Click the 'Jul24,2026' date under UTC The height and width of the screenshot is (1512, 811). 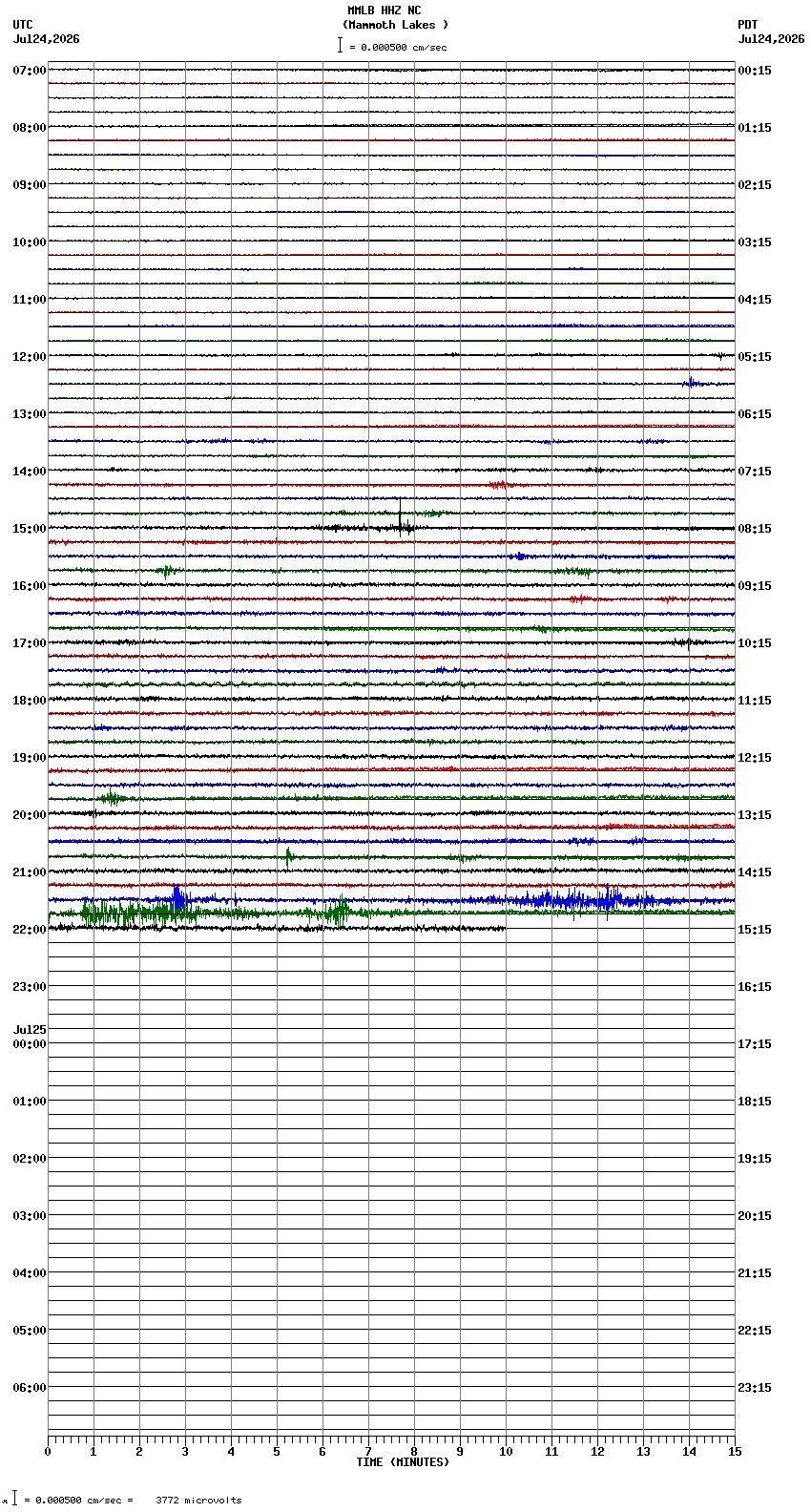(47, 39)
